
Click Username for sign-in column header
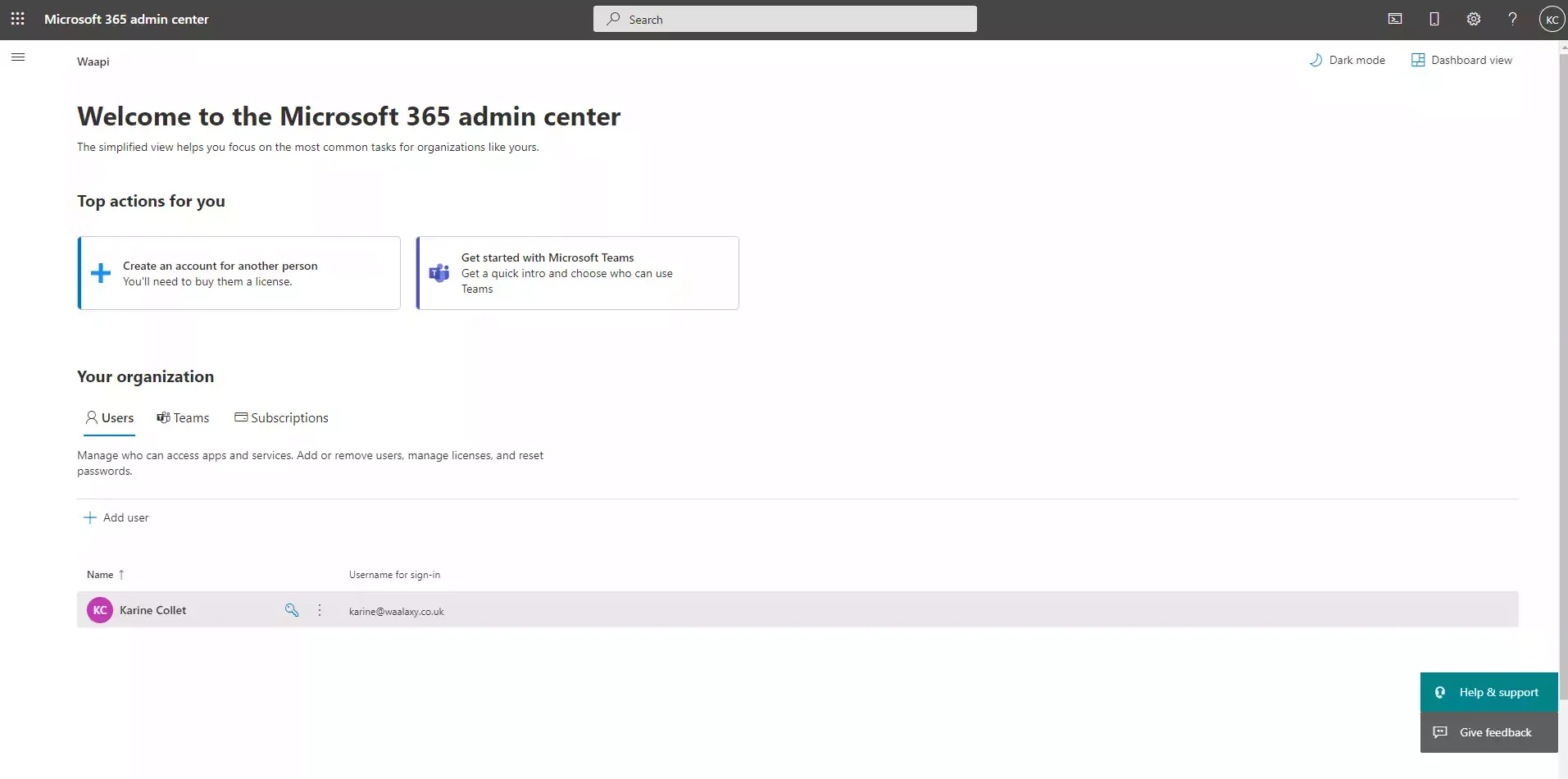(394, 575)
